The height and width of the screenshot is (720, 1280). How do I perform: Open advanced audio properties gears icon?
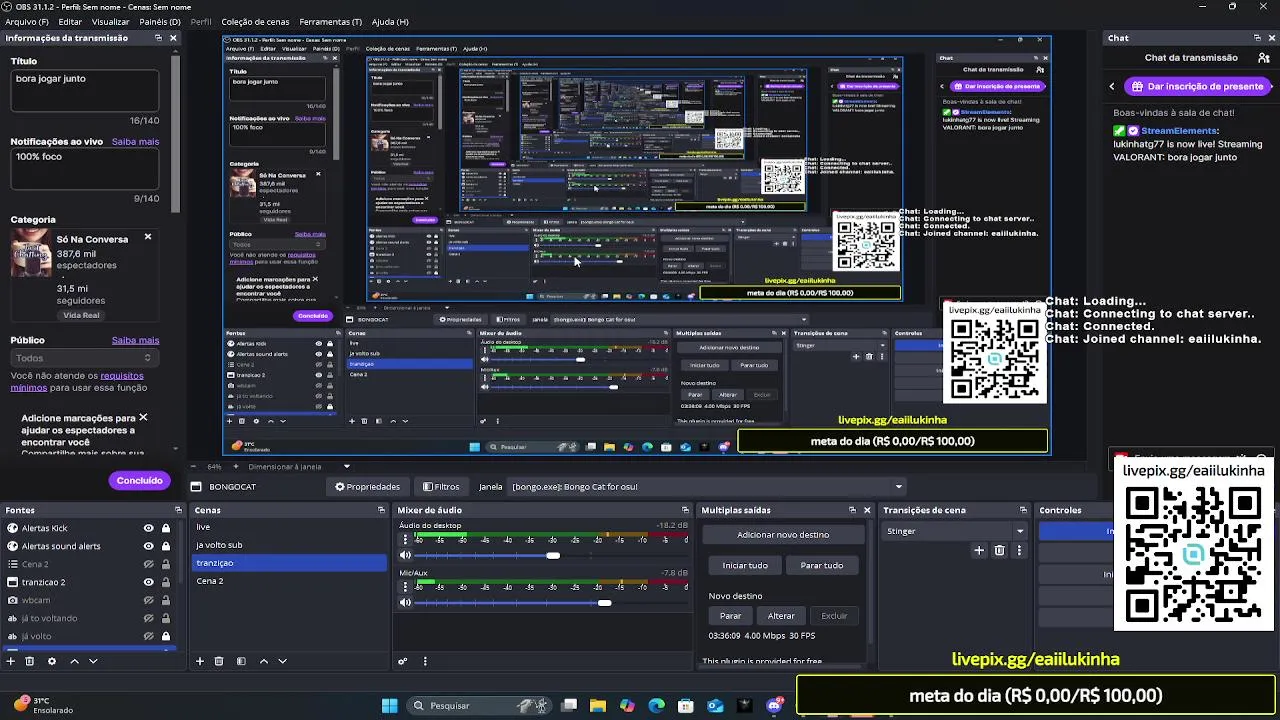pyautogui.click(x=403, y=661)
